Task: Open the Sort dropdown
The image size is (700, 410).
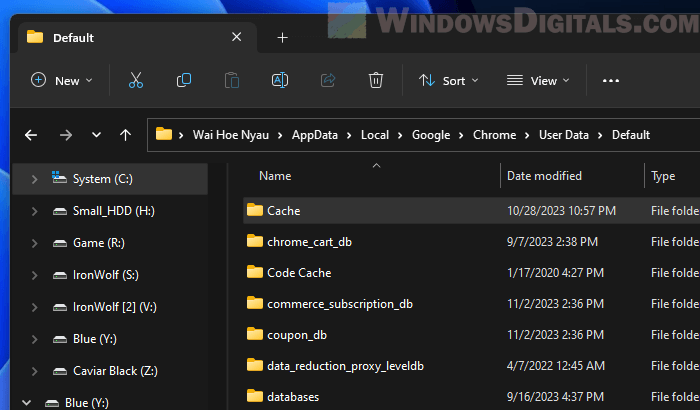Action: 449,80
